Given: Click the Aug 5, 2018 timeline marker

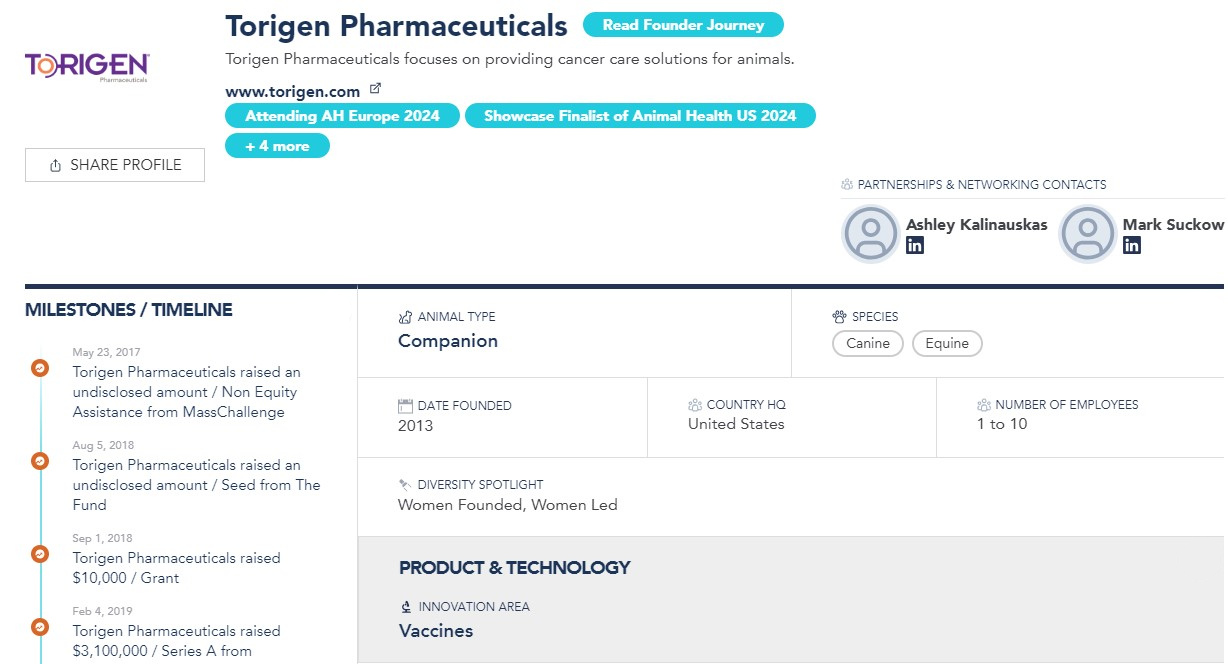Looking at the screenshot, I should tap(40, 461).
